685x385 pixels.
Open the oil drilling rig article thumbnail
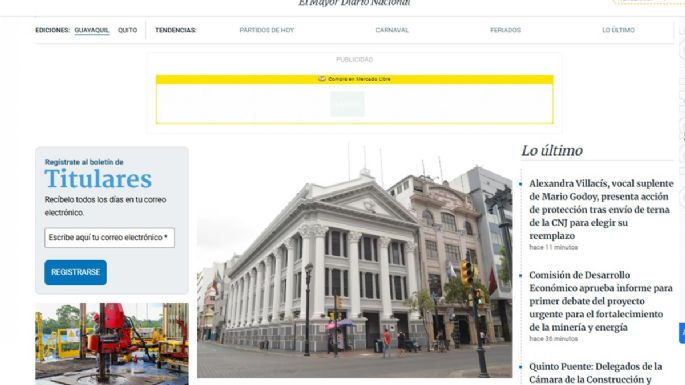pos(112,344)
